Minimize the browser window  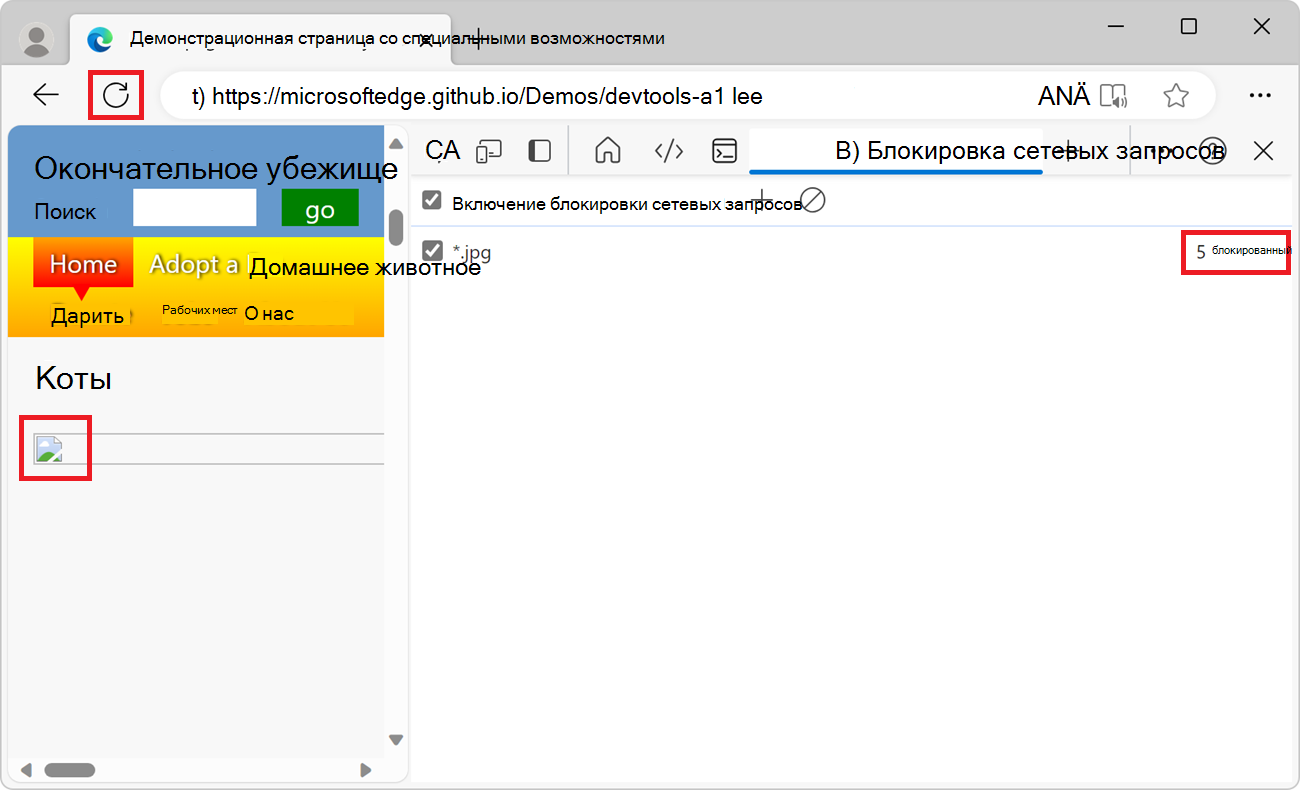pos(1119,27)
